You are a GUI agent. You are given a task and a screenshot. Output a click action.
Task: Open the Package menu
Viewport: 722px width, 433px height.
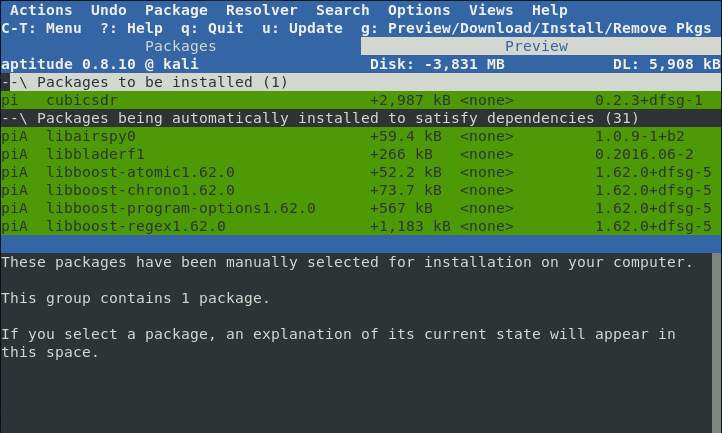tap(176, 10)
